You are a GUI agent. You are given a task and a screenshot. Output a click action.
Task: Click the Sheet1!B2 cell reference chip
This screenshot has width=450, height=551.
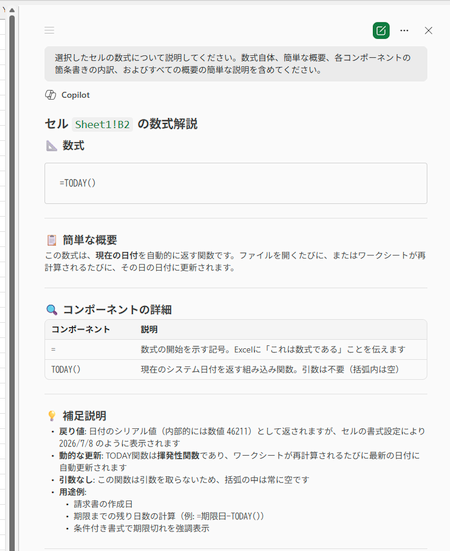[102, 124]
